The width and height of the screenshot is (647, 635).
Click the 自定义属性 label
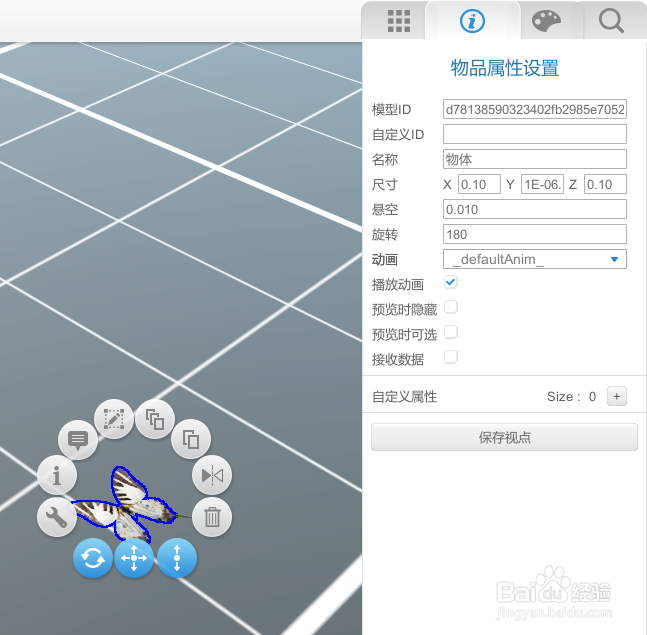[x=404, y=397]
